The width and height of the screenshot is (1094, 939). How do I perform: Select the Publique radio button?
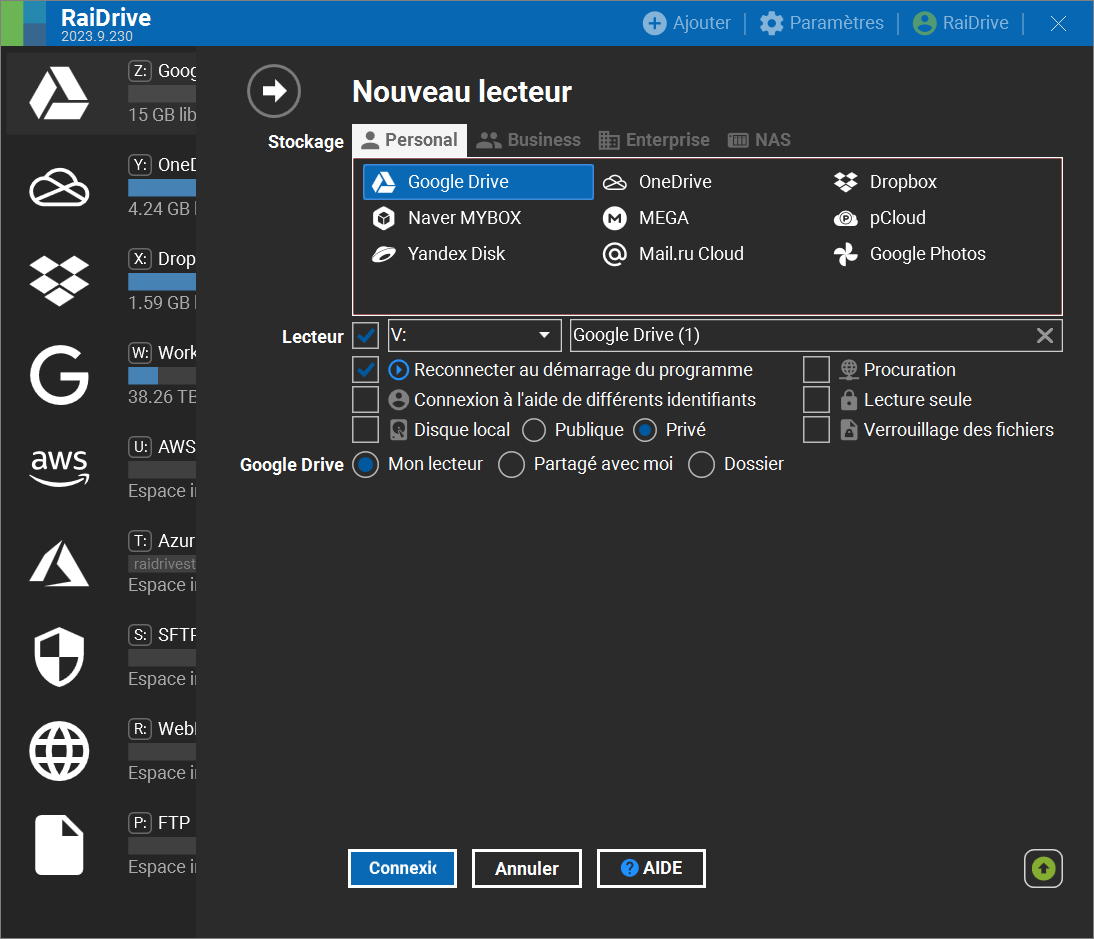coord(535,430)
